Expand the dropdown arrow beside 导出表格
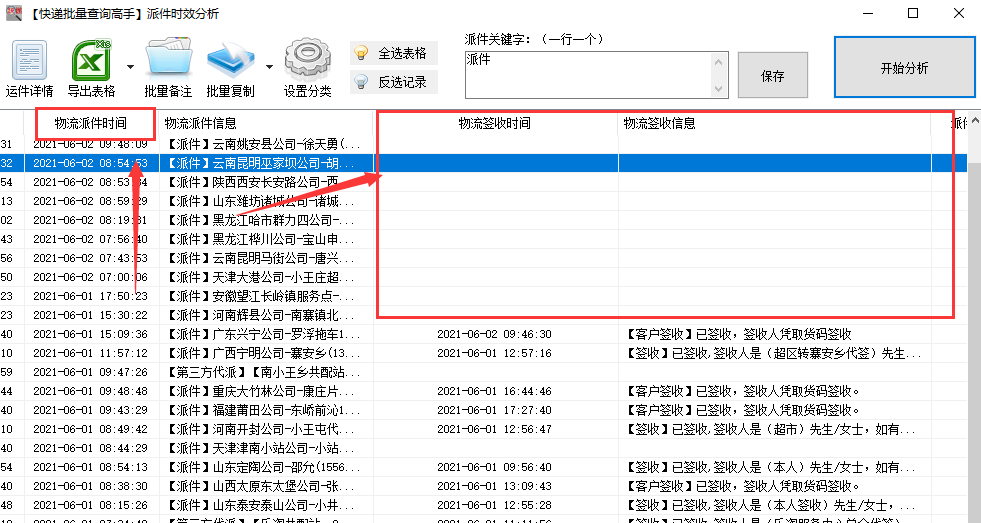981x523 pixels. tap(130, 67)
